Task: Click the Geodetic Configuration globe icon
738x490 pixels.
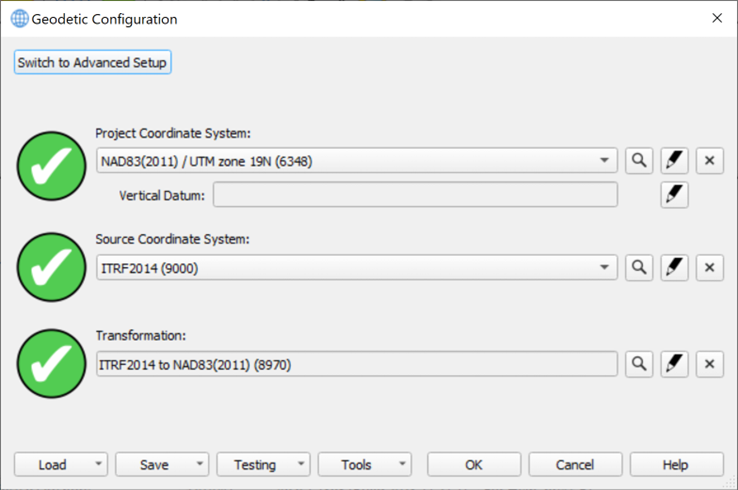Action: (x=19, y=19)
